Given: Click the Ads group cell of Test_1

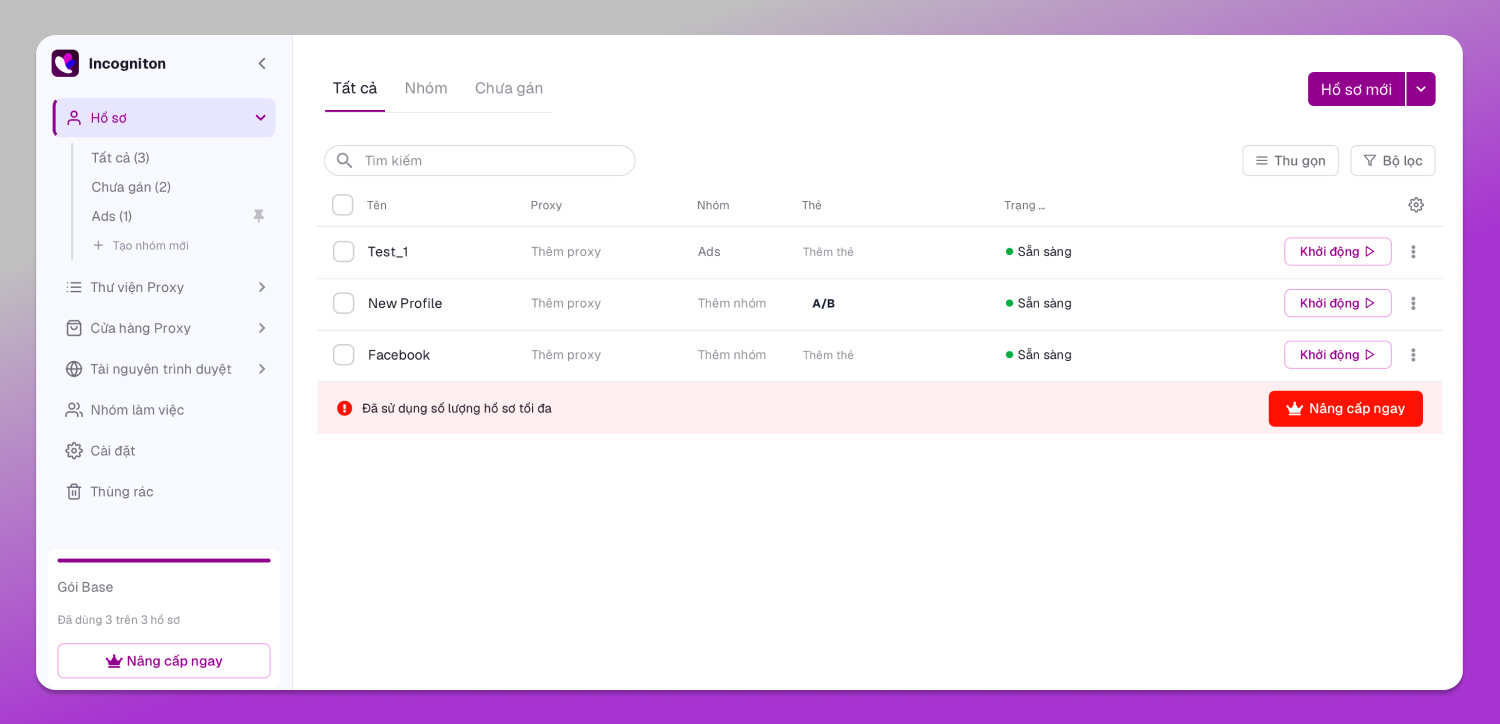Looking at the screenshot, I should [x=709, y=252].
